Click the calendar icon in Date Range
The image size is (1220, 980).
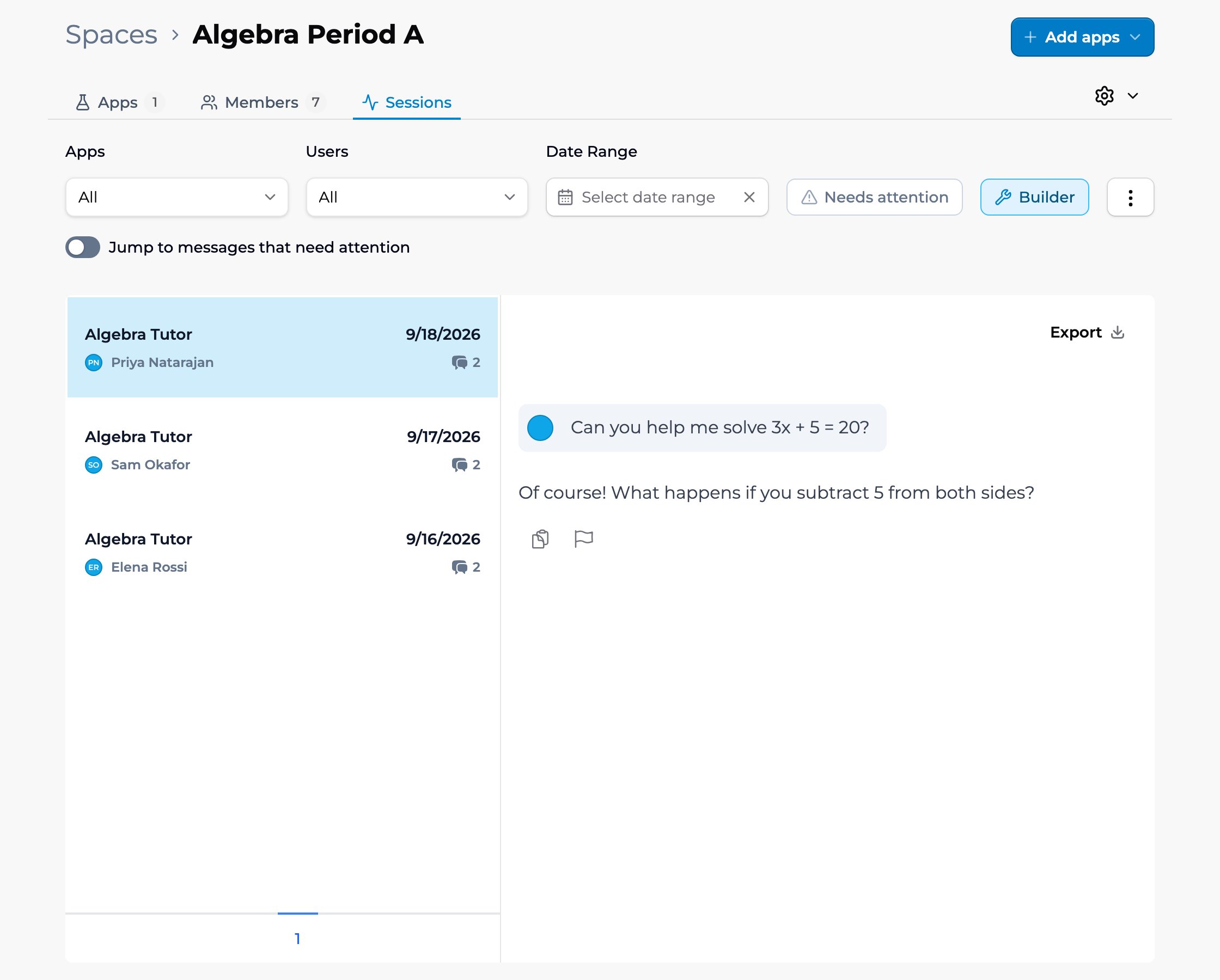565,197
